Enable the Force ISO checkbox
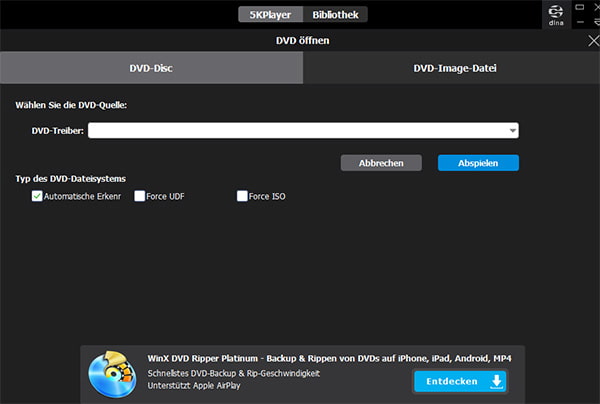600x404 pixels. [x=242, y=196]
